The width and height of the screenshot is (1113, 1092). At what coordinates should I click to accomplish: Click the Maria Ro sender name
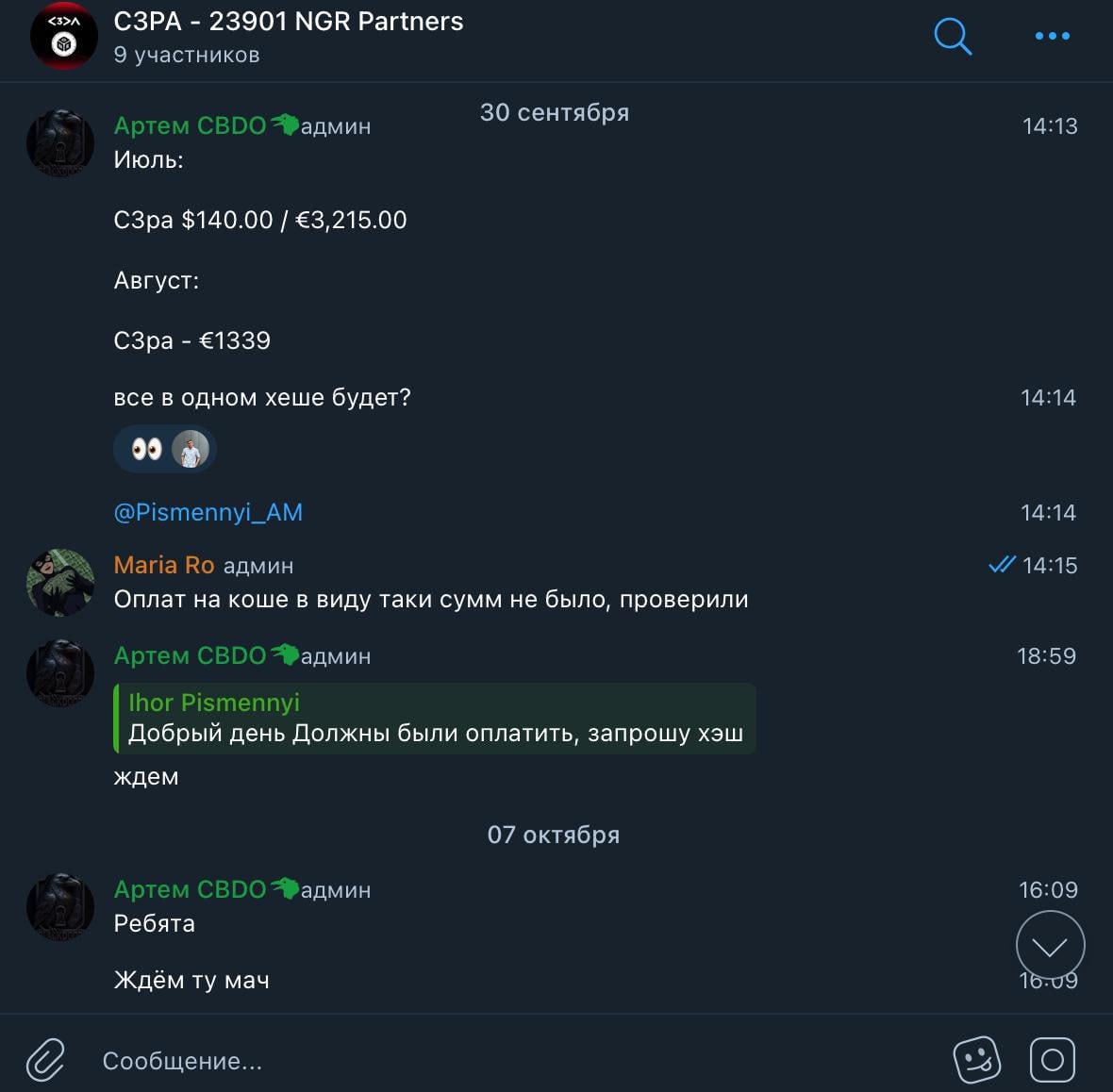point(163,565)
